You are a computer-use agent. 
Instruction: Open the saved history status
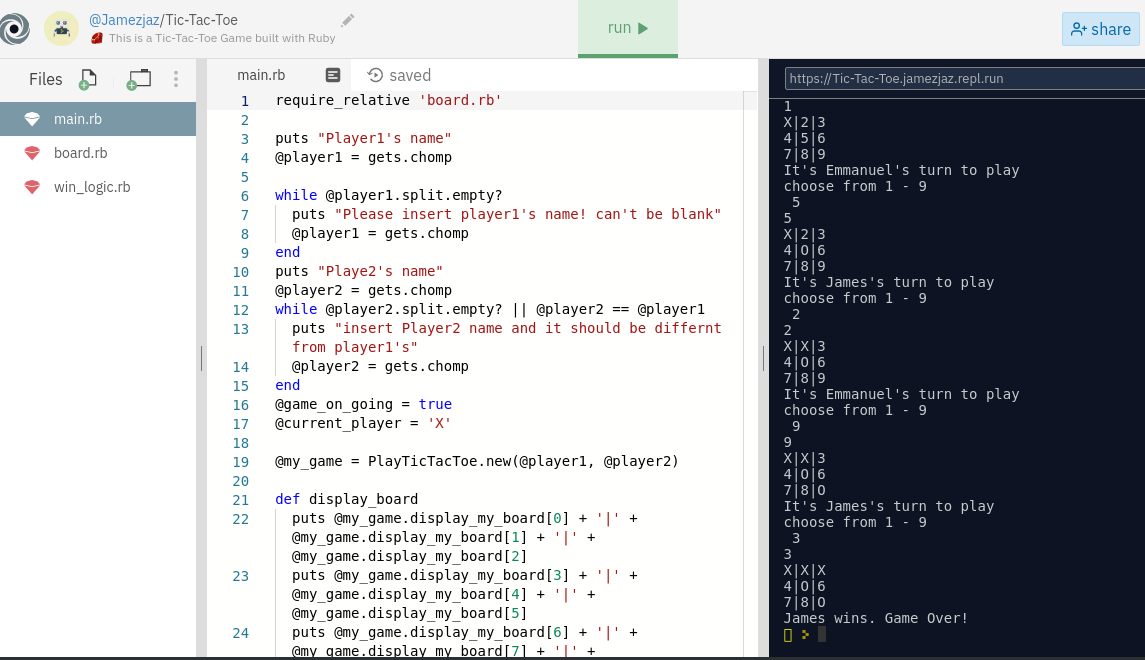(x=399, y=75)
